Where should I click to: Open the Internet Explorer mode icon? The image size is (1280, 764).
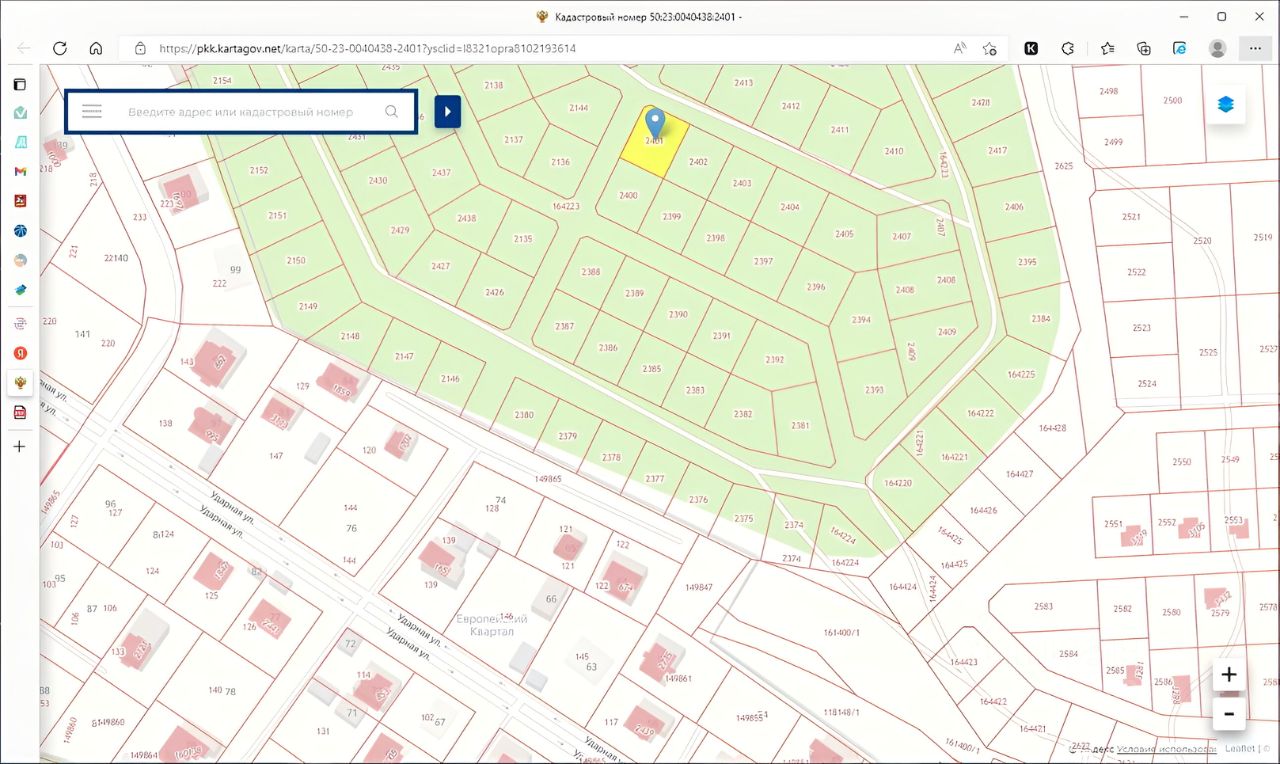pos(1180,48)
